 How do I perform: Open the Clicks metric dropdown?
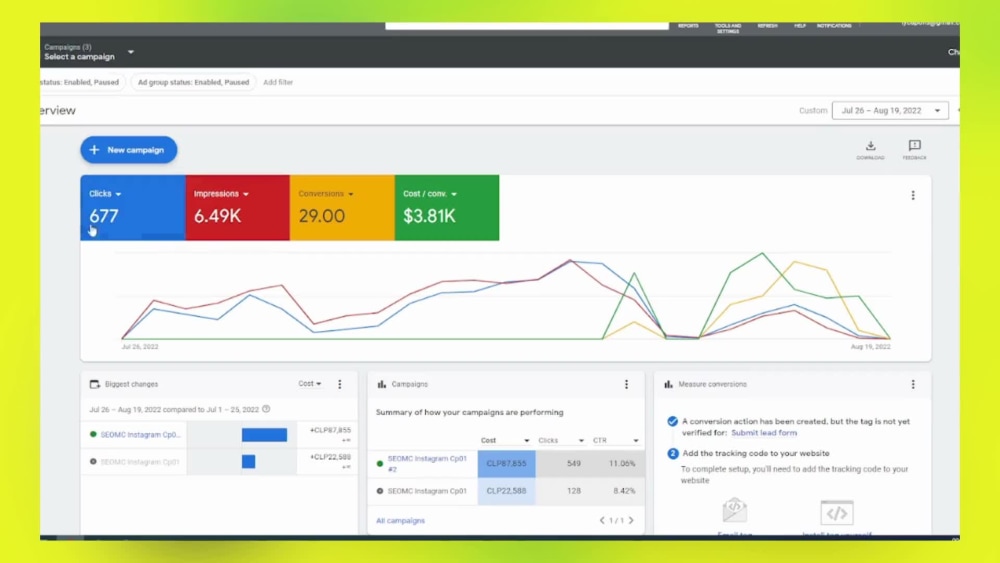(105, 194)
